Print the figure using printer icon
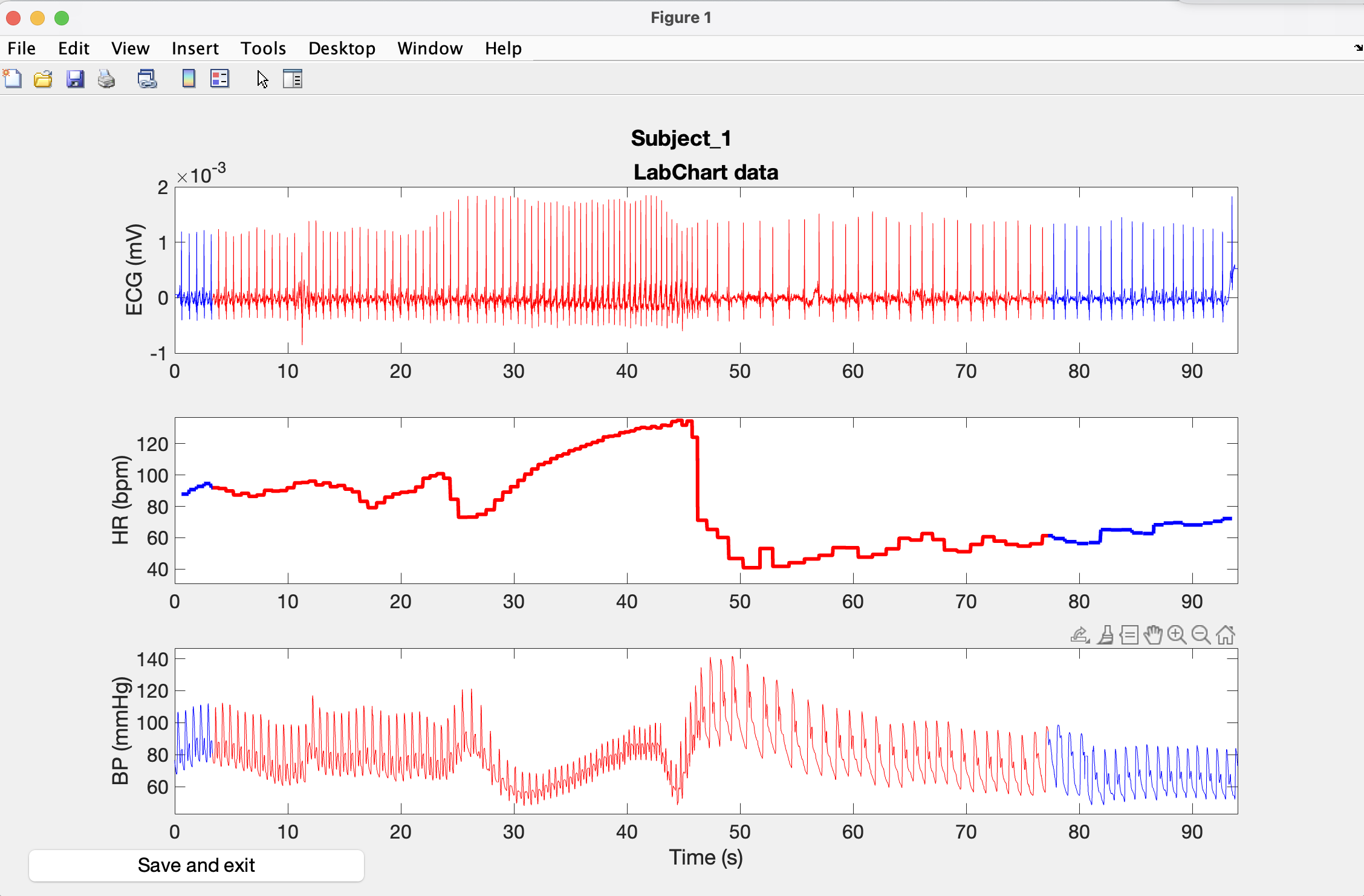Screen dimensions: 1364x896 pos(106,79)
